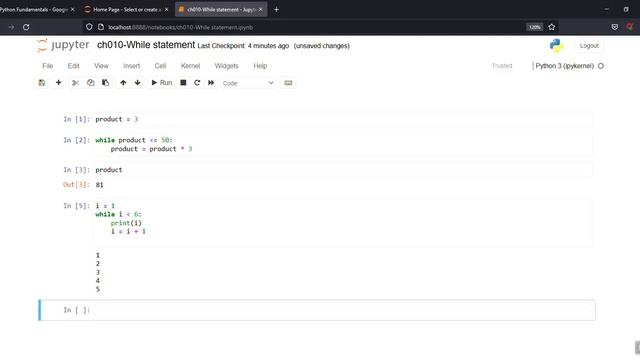
Task: Click the shield tracking protection icon
Action: pyautogui.click(x=89, y=27)
